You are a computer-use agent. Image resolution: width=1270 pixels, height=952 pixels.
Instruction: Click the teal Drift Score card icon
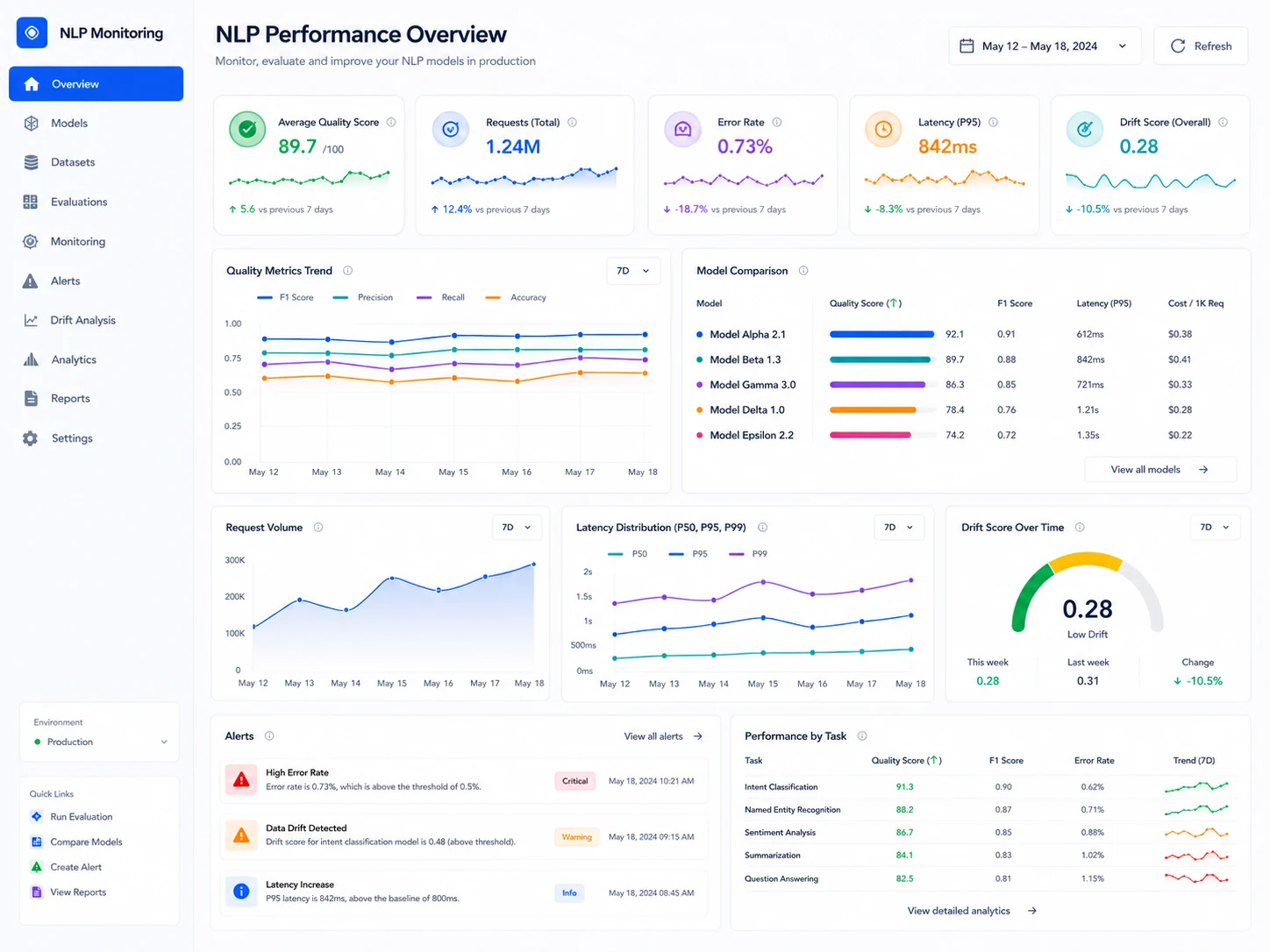click(x=1085, y=130)
